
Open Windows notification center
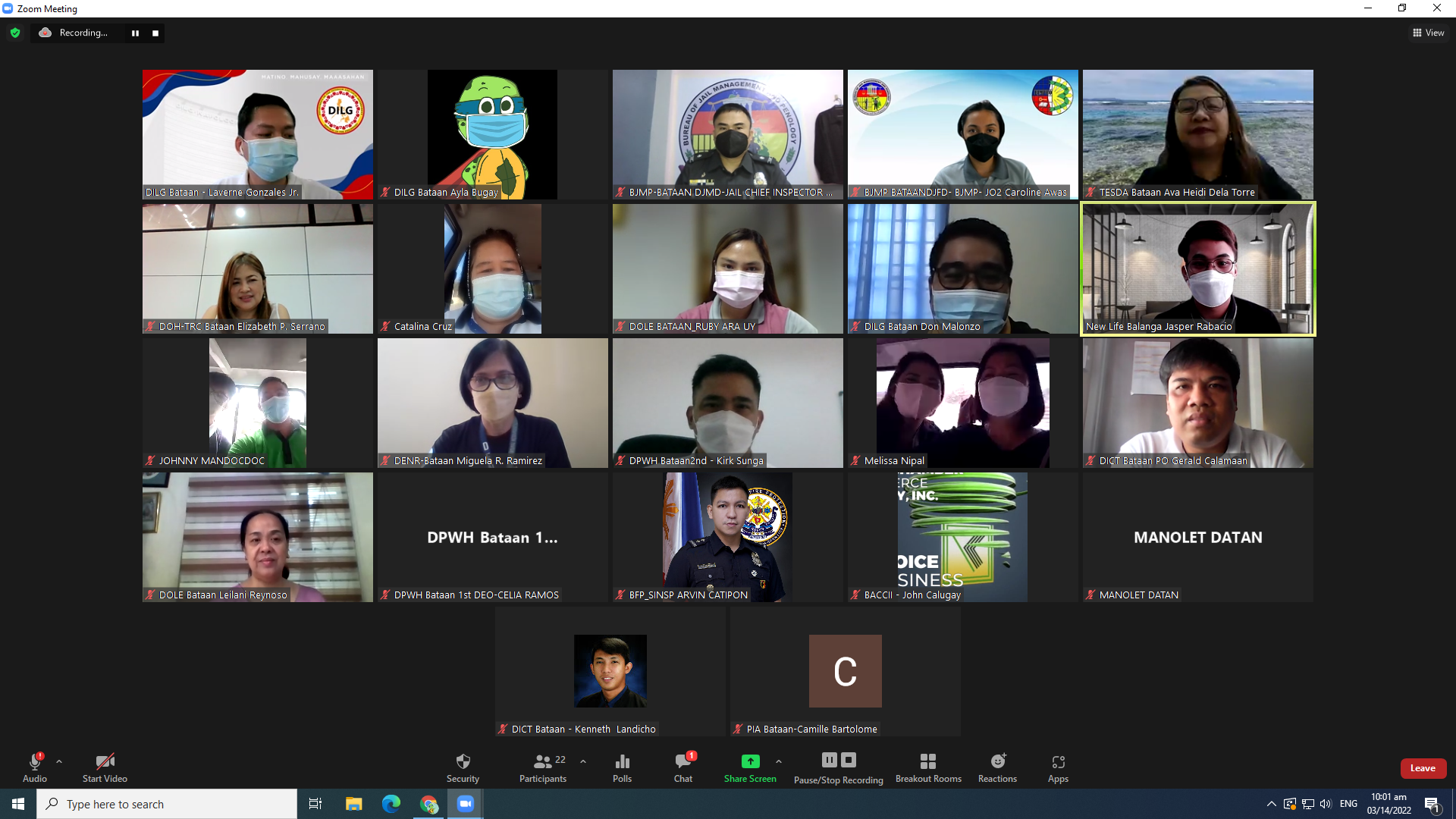tap(1432, 804)
